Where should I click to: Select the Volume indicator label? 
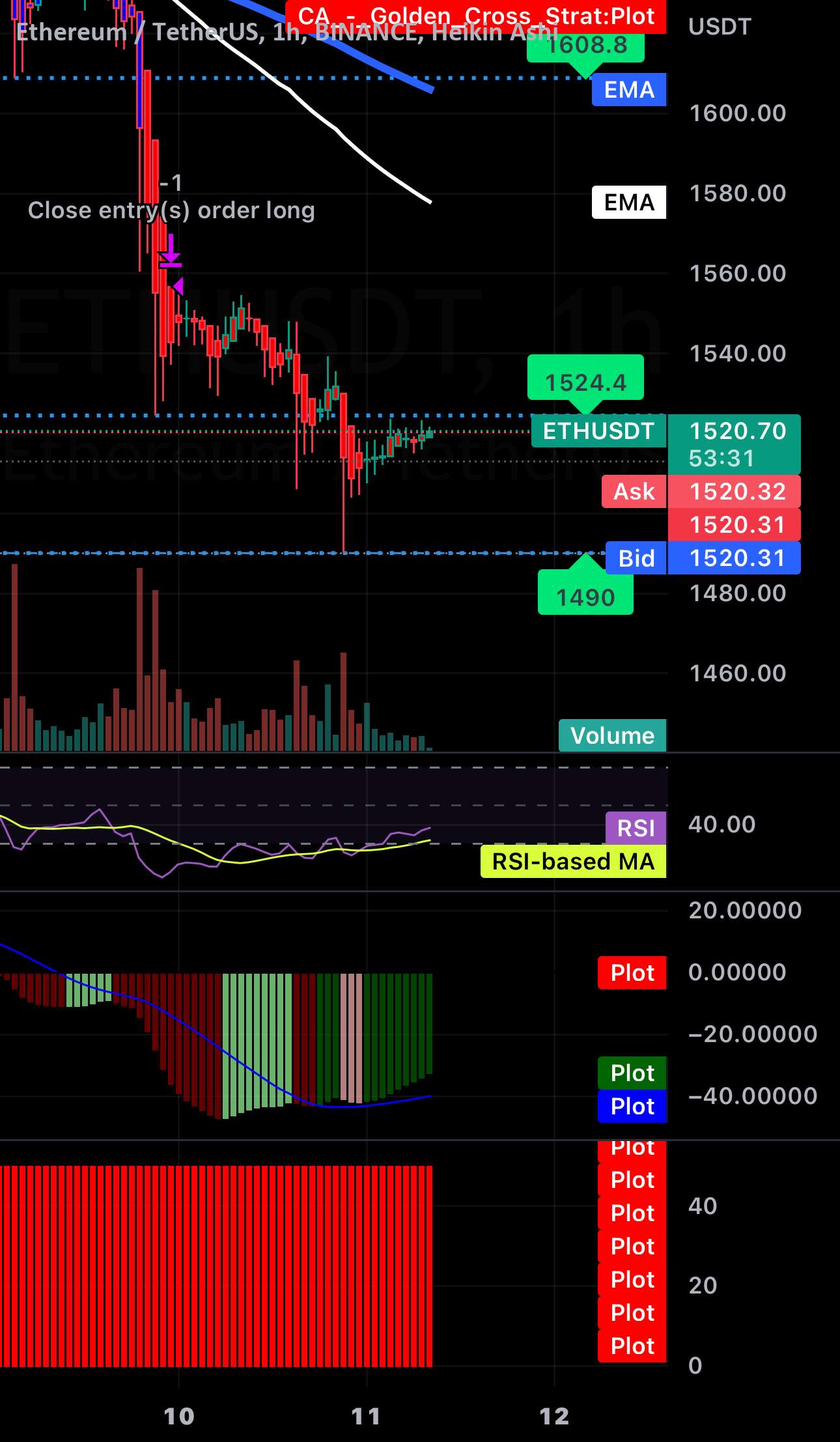click(x=612, y=736)
